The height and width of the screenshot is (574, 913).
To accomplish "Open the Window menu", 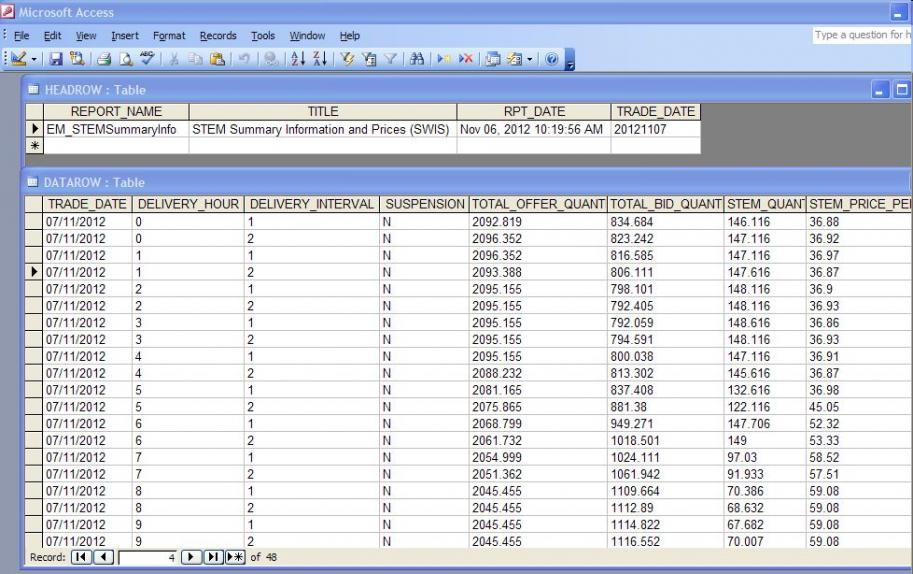I will tap(307, 36).
